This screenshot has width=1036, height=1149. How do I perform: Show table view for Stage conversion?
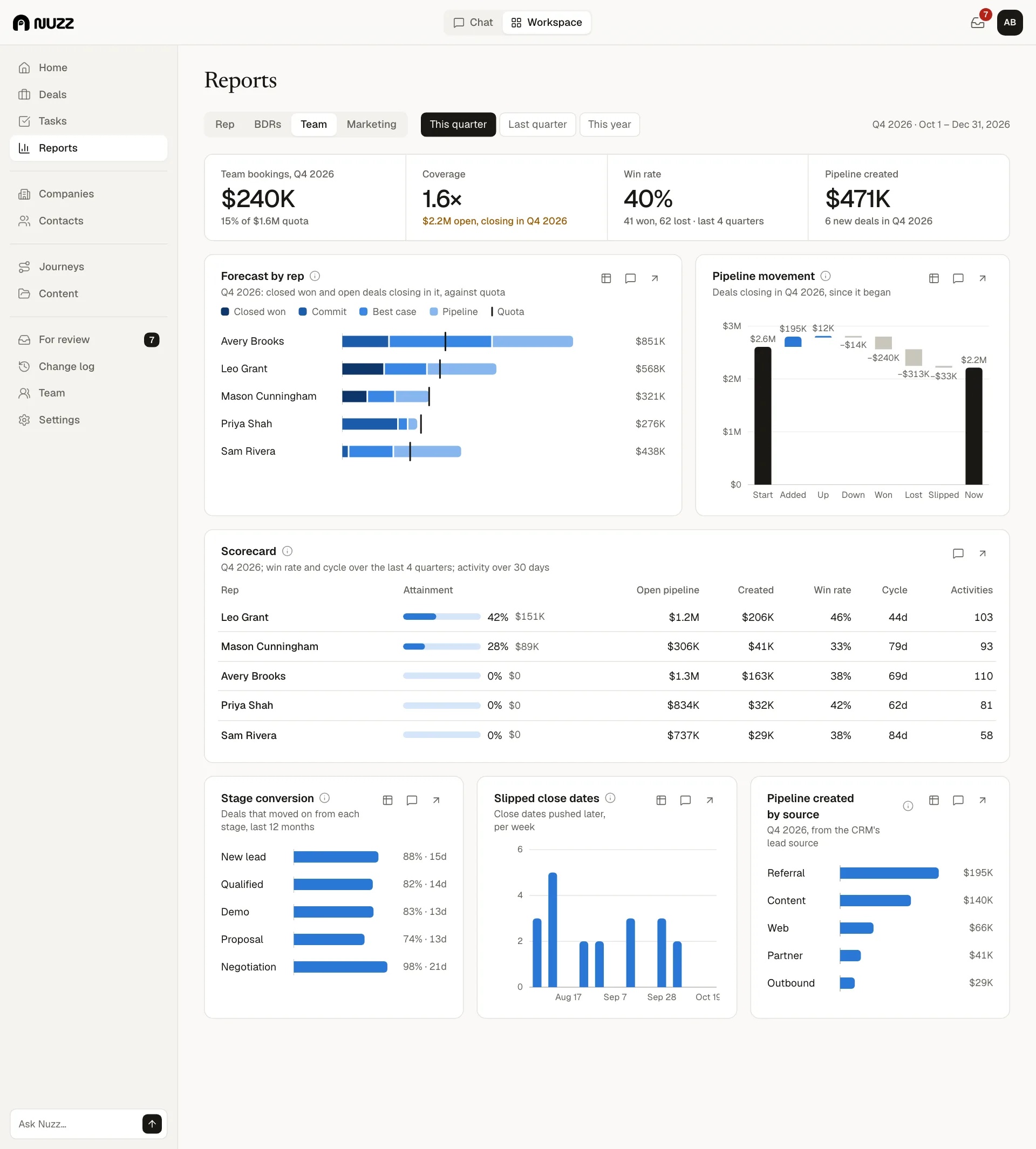point(387,800)
